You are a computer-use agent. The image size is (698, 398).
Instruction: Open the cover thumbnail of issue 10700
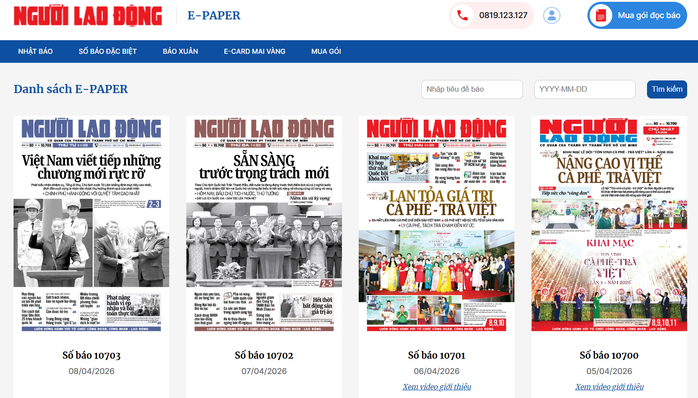click(x=609, y=224)
